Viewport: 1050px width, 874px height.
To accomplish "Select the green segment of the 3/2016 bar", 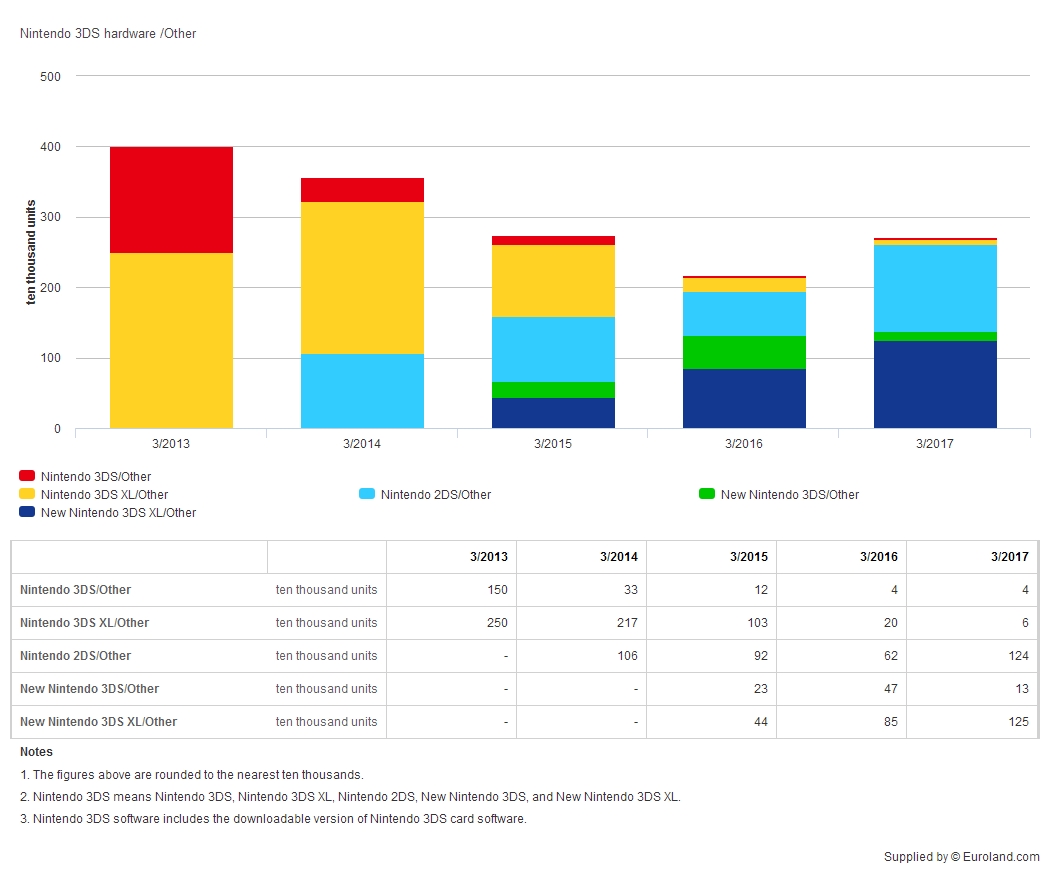I will 744,352.
